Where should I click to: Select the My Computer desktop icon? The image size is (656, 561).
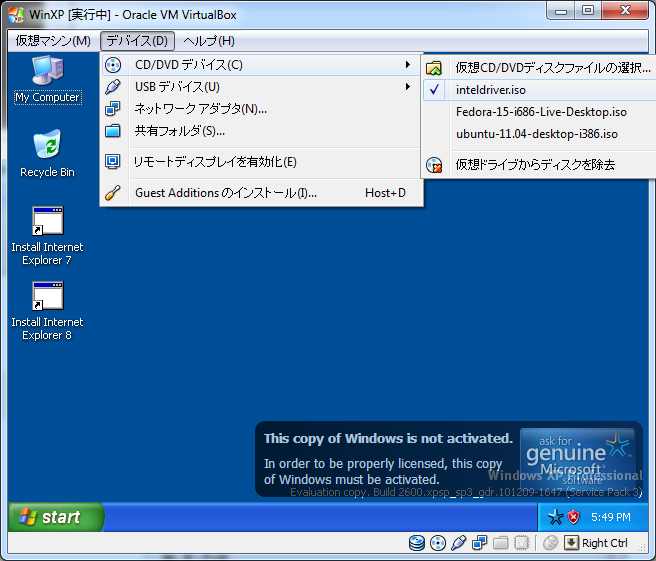pos(48,79)
